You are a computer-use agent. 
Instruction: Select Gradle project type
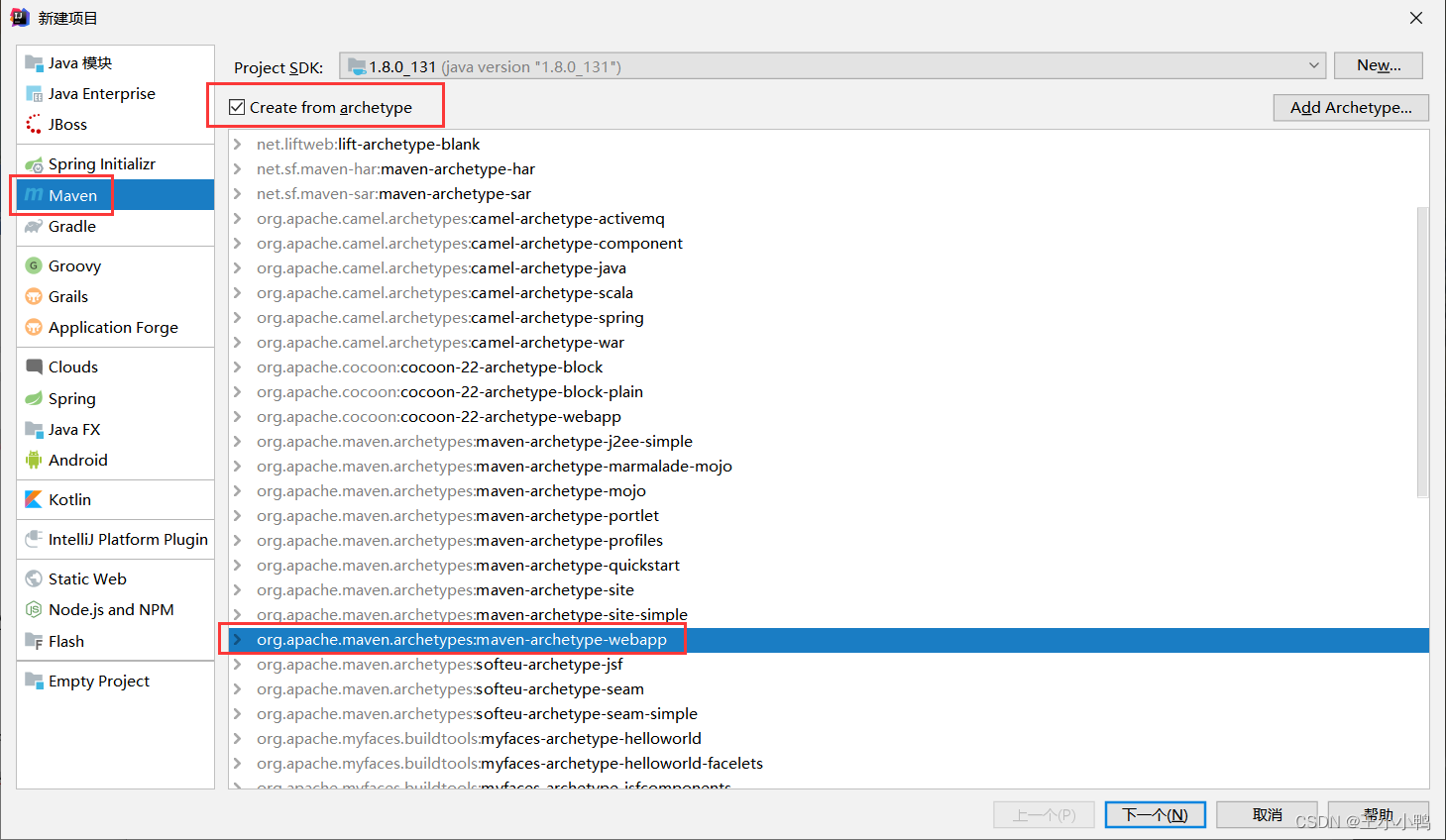pyautogui.click(x=115, y=226)
